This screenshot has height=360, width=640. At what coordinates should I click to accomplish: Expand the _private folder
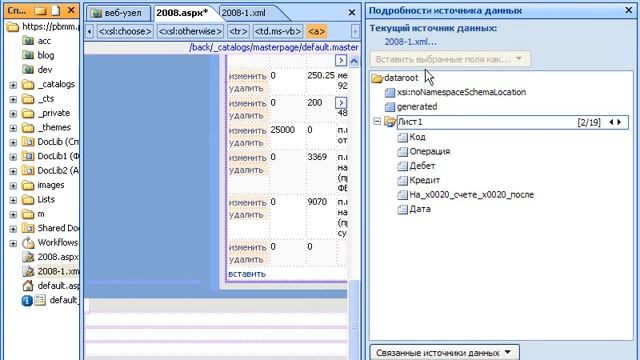[x=13, y=113]
